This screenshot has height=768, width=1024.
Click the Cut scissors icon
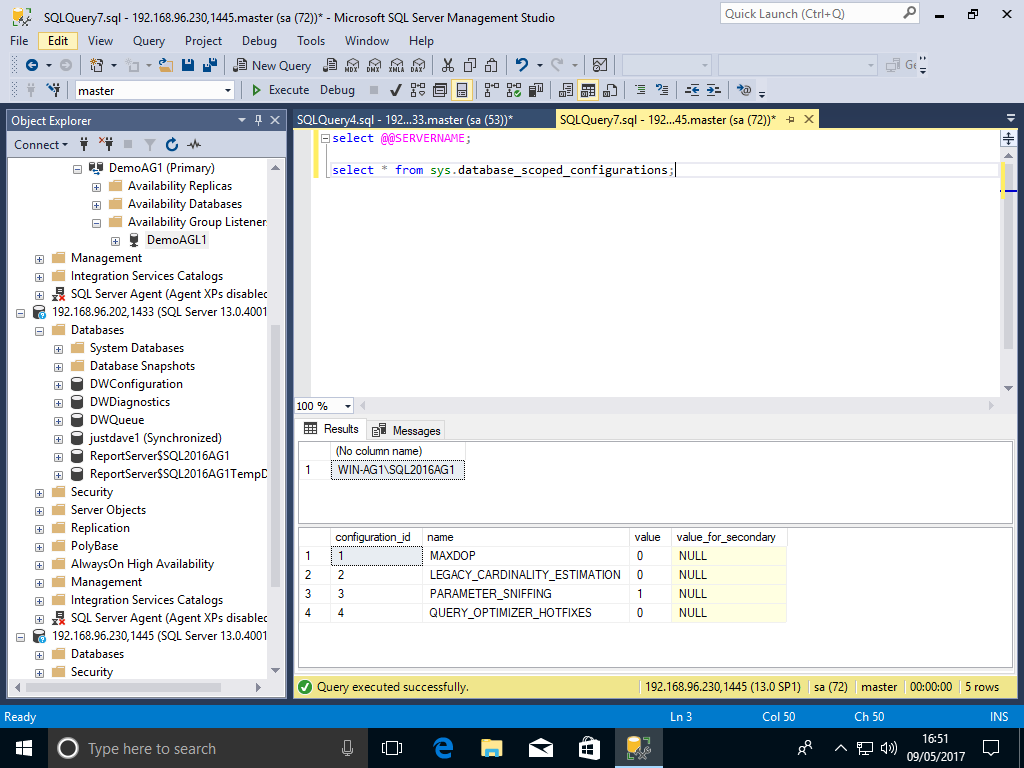tap(448, 65)
